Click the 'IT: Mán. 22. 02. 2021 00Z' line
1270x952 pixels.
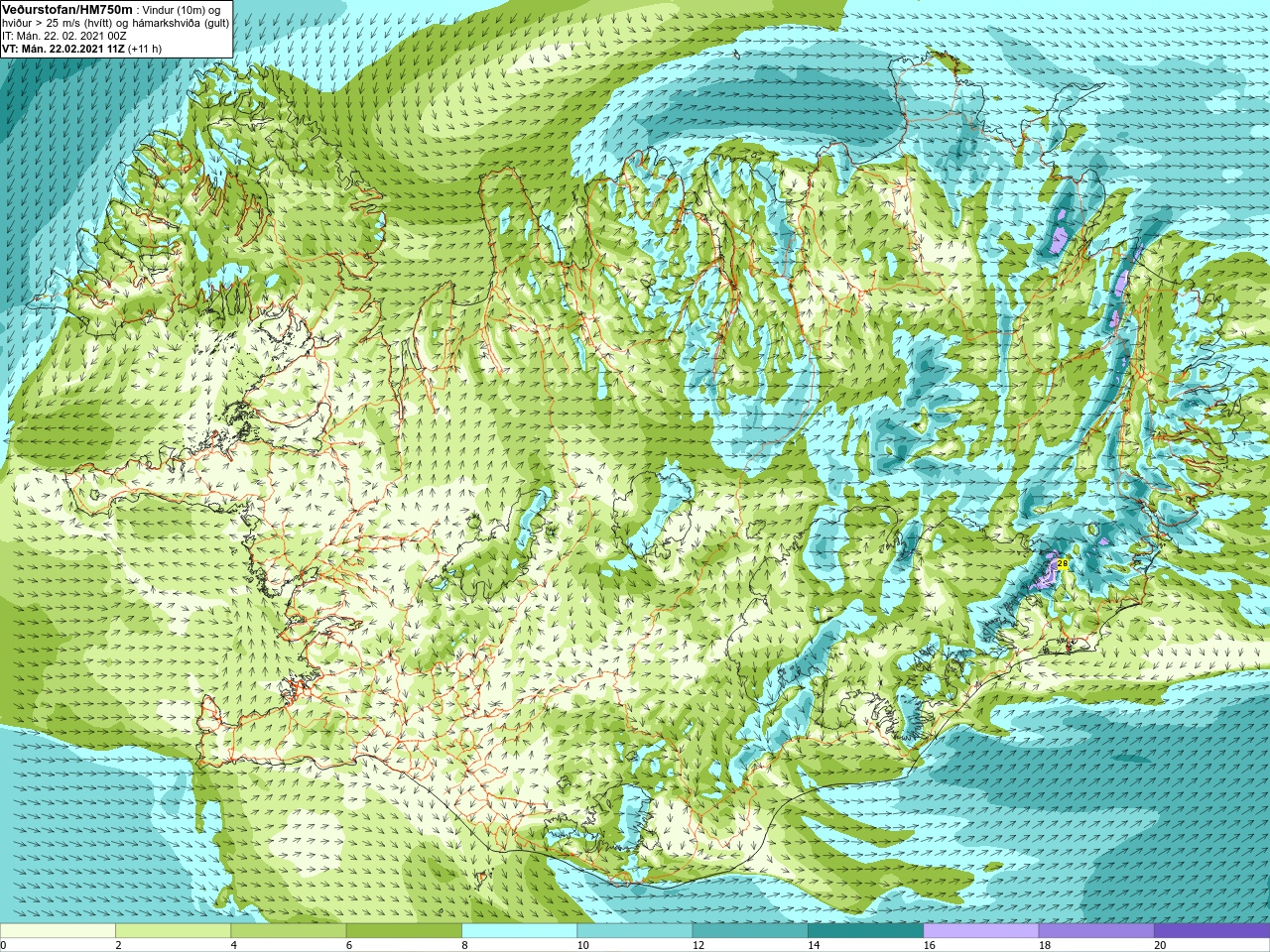coord(64,36)
